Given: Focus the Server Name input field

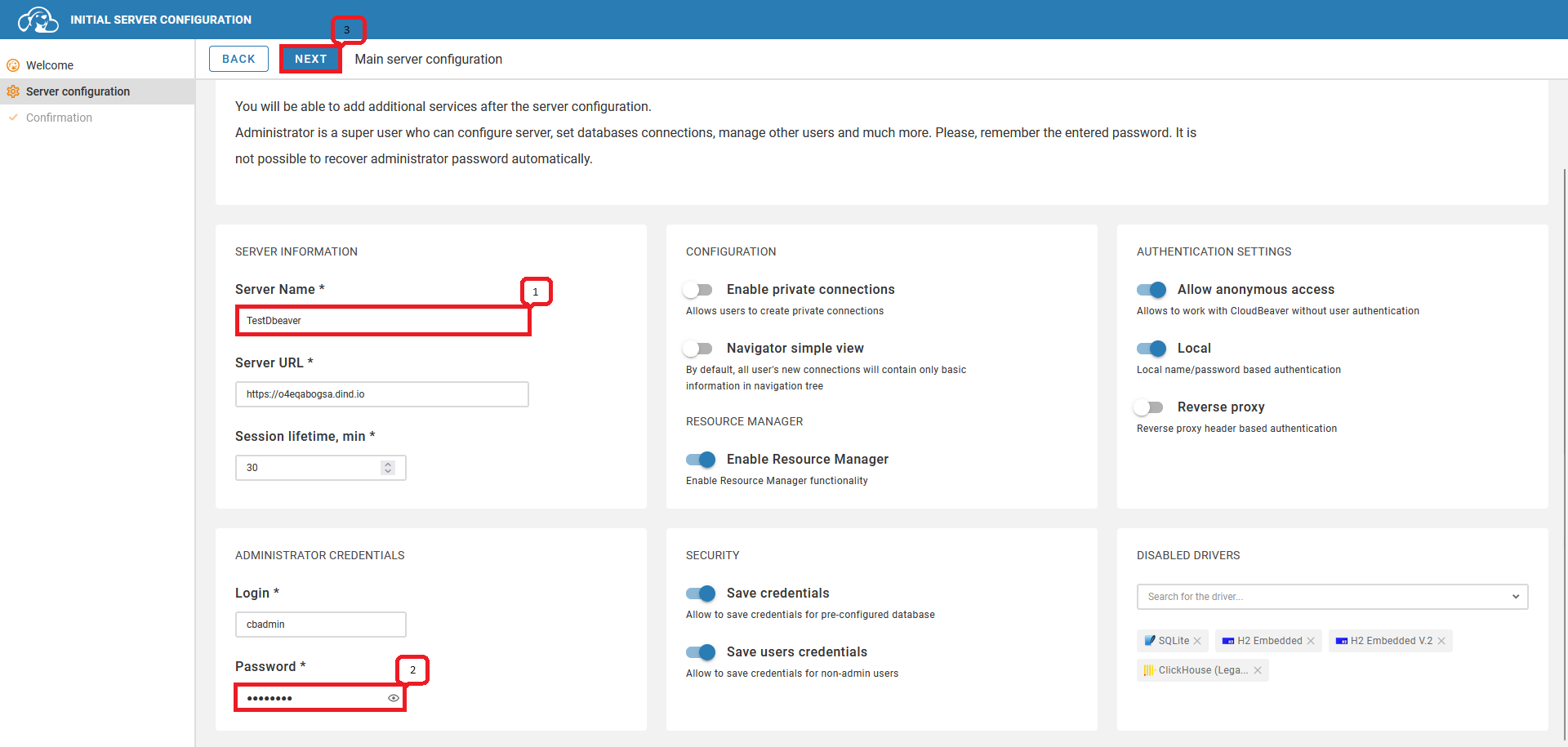Looking at the screenshot, I should pyautogui.click(x=383, y=321).
